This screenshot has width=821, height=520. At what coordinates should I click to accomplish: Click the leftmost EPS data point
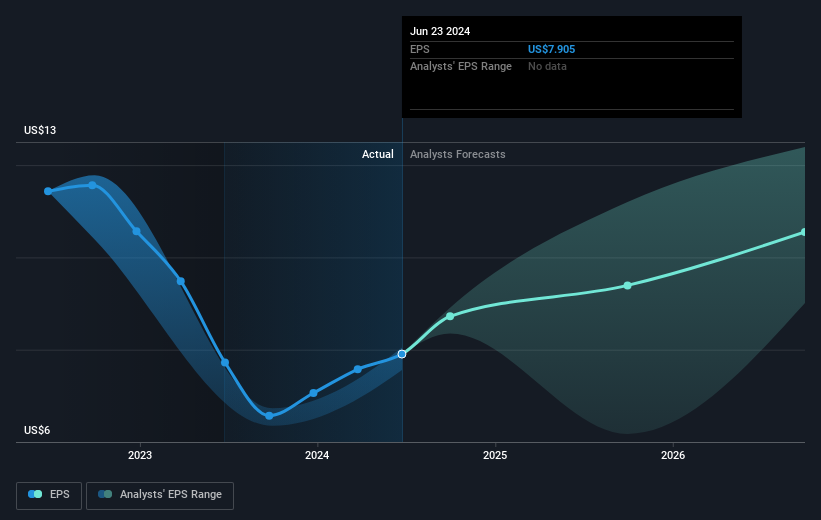click(48, 191)
